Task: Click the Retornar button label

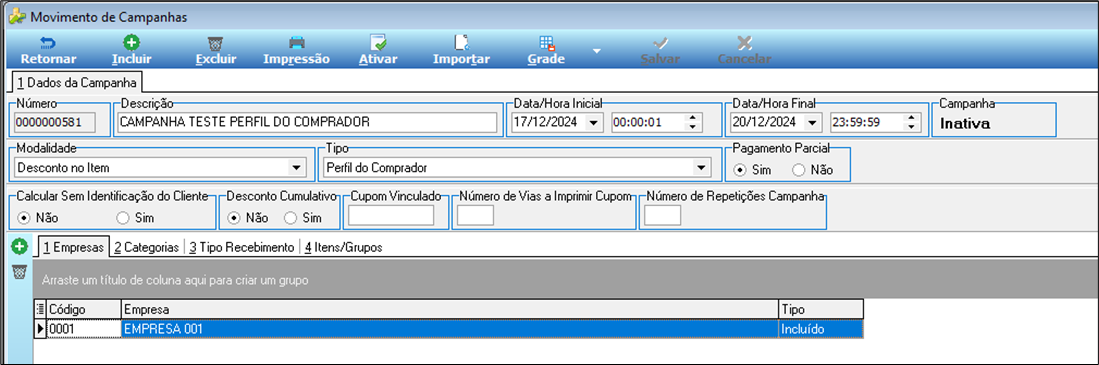Action: click(48, 60)
